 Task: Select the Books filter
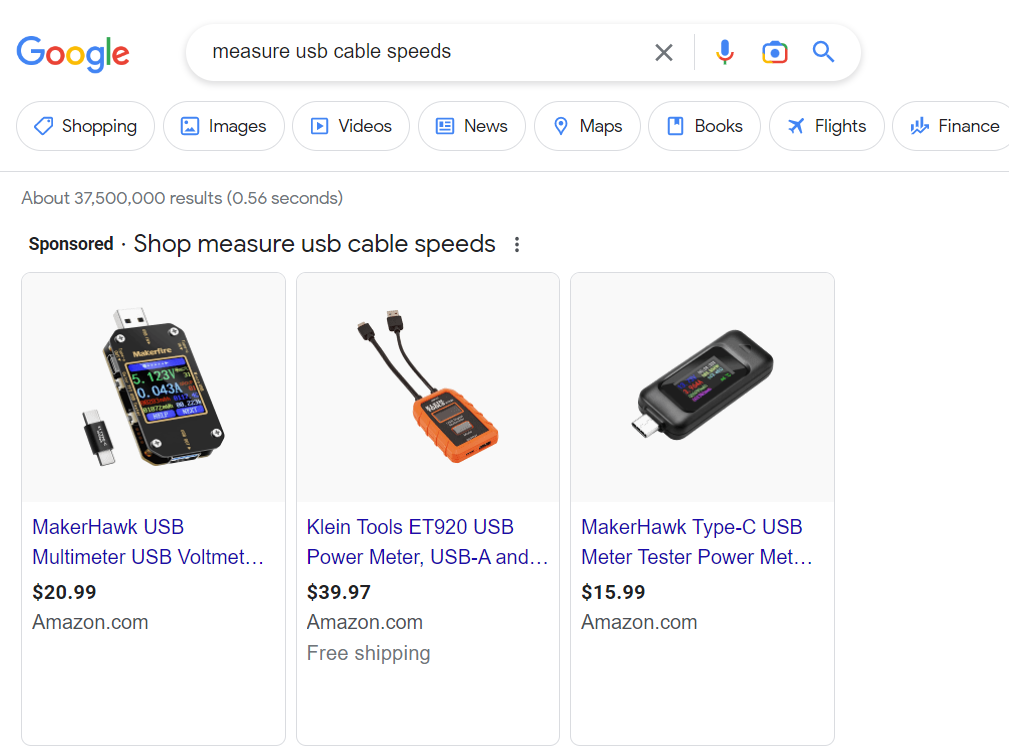click(704, 126)
